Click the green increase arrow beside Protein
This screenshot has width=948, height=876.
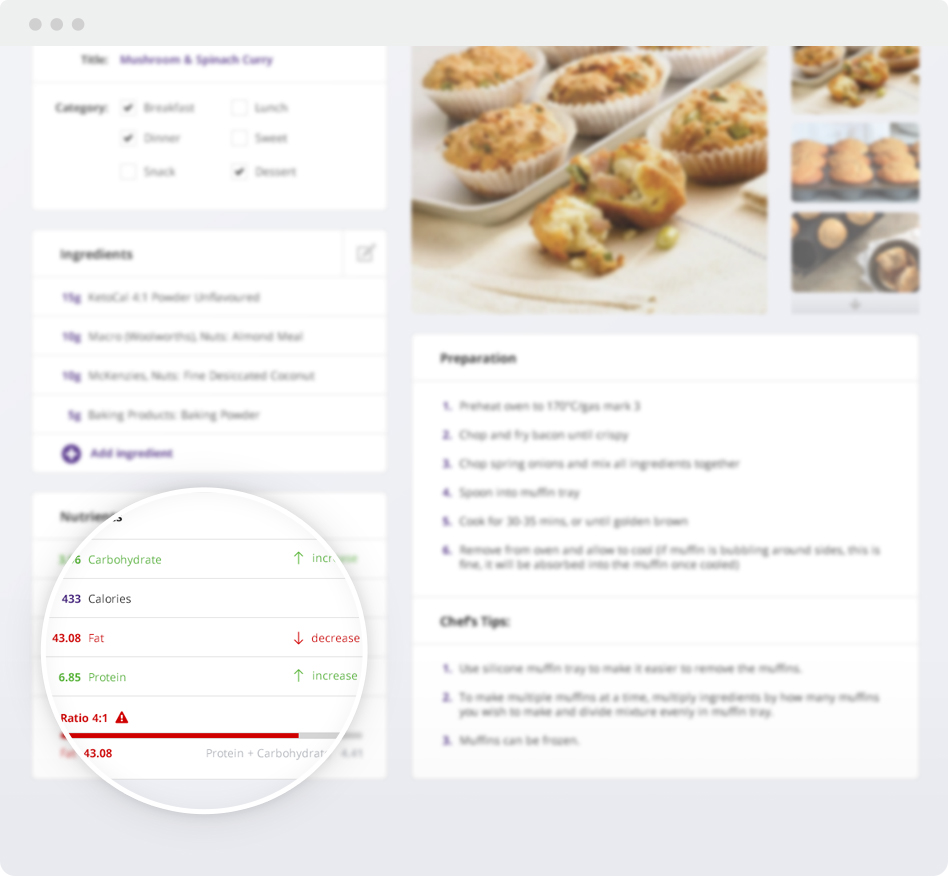[x=298, y=675]
